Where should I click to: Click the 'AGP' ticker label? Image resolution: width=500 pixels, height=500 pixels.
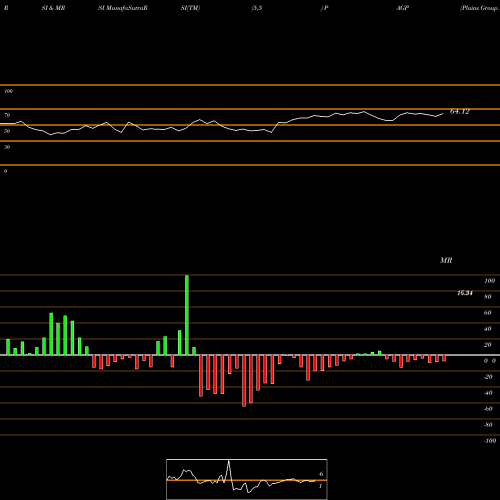(402, 8)
